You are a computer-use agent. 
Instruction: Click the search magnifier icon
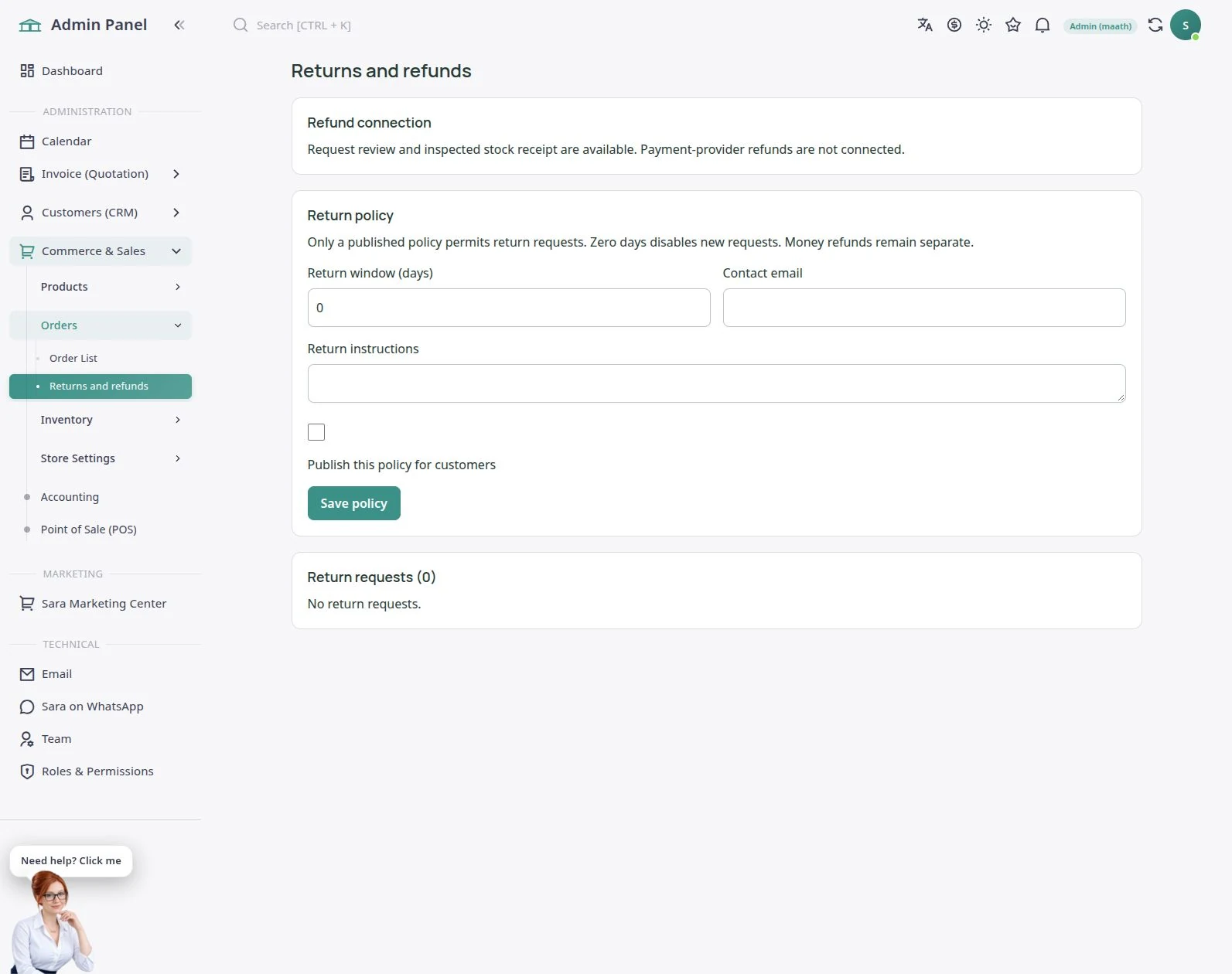pyautogui.click(x=241, y=25)
